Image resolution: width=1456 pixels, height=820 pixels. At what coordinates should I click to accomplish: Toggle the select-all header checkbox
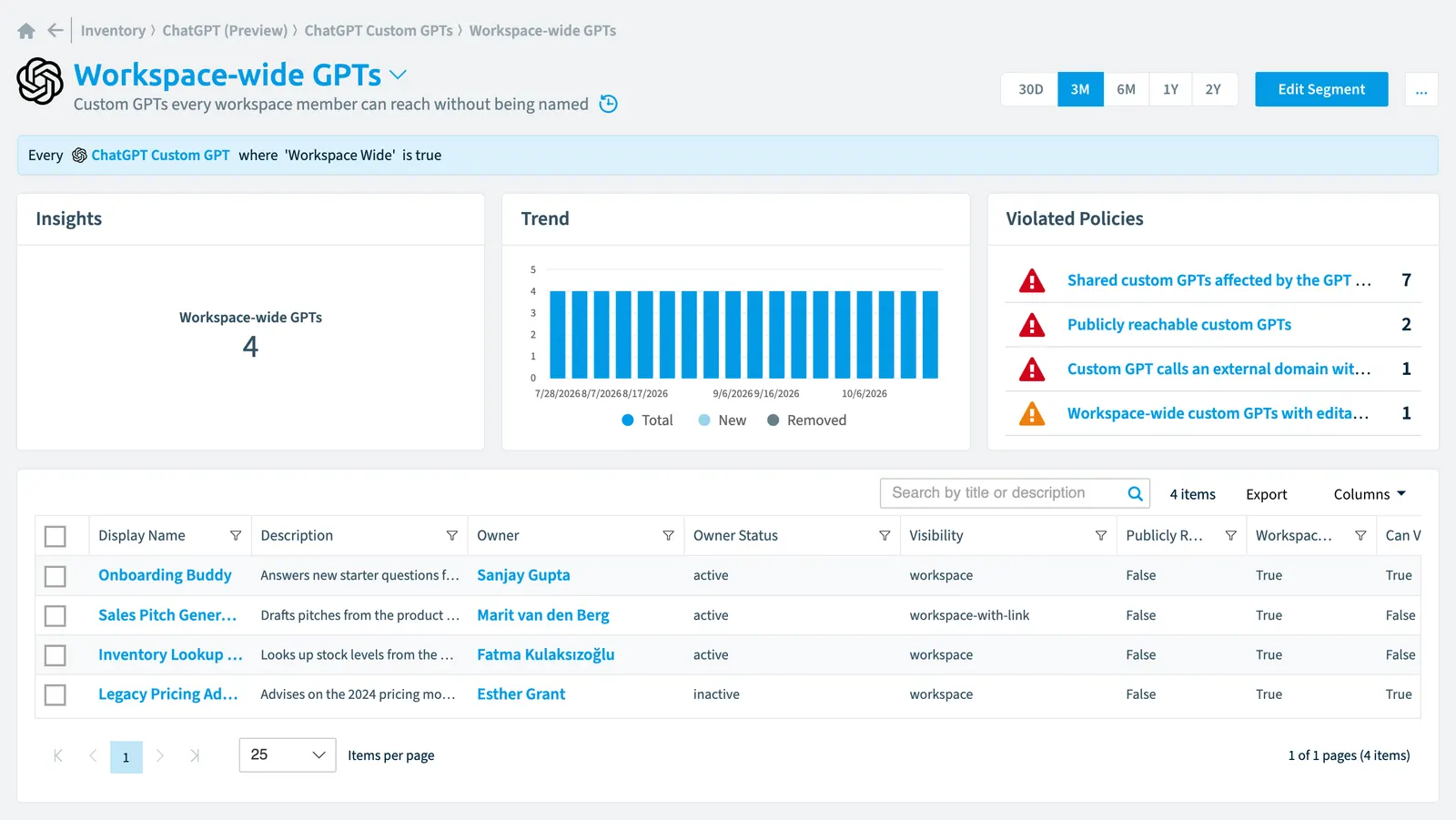coord(56,537)
